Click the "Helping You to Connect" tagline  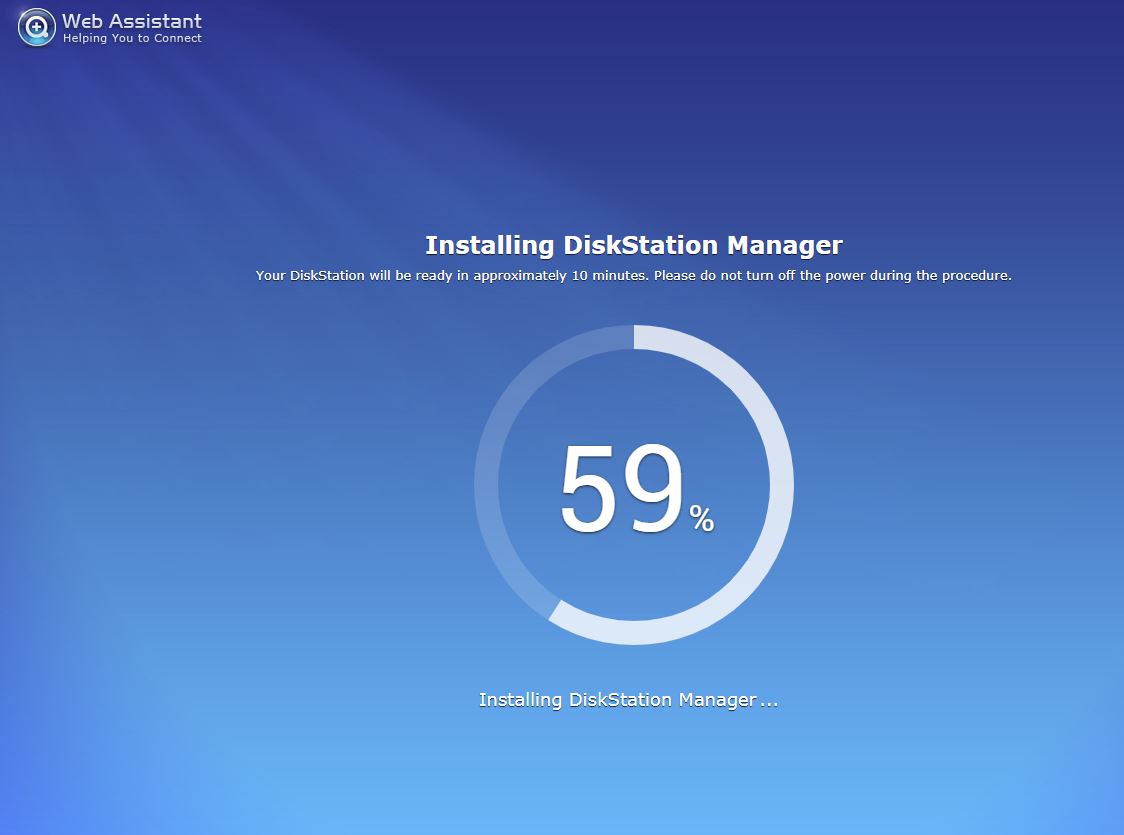[132, 39]
